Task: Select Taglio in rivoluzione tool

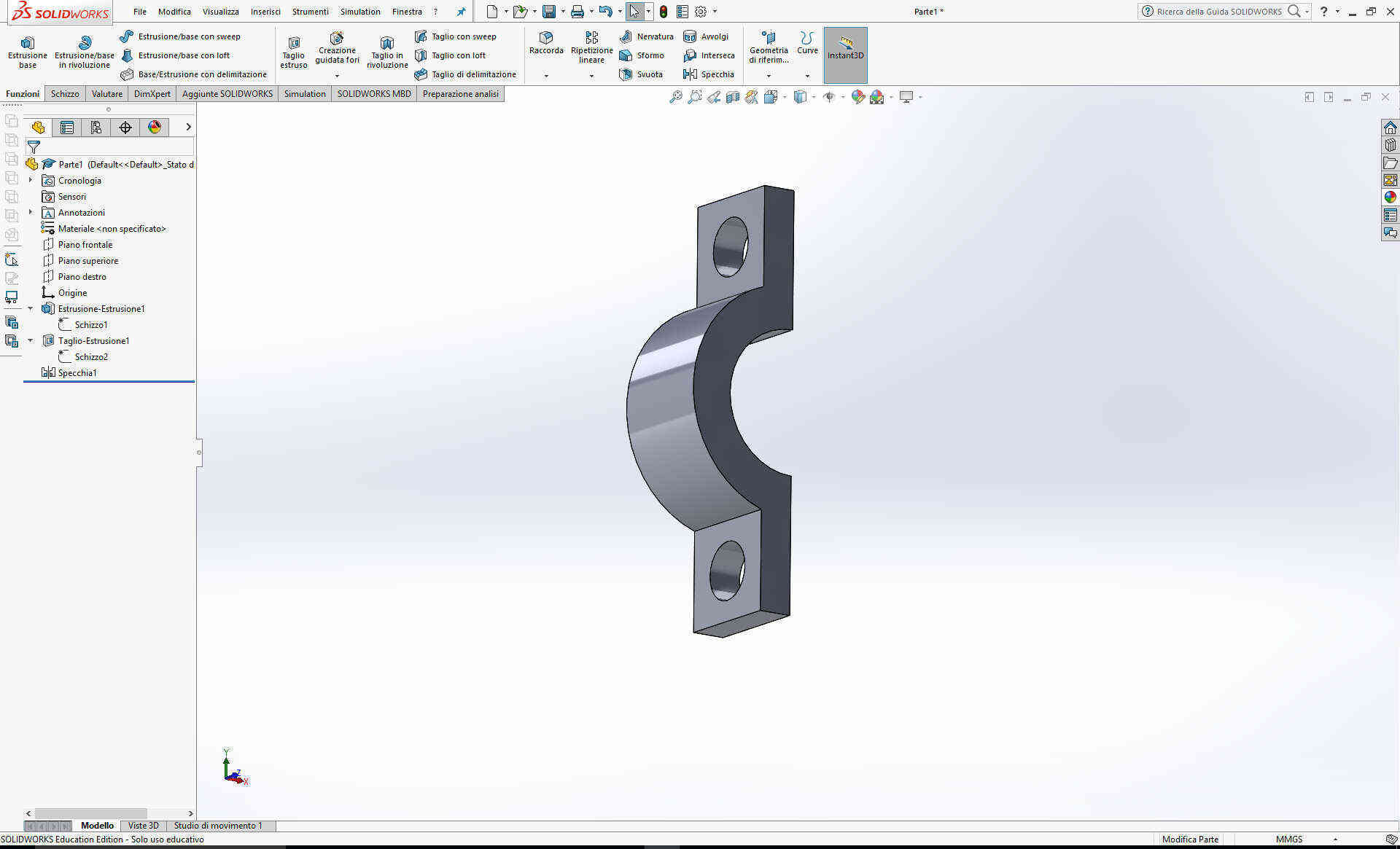Action: click(x=387, y=52)
